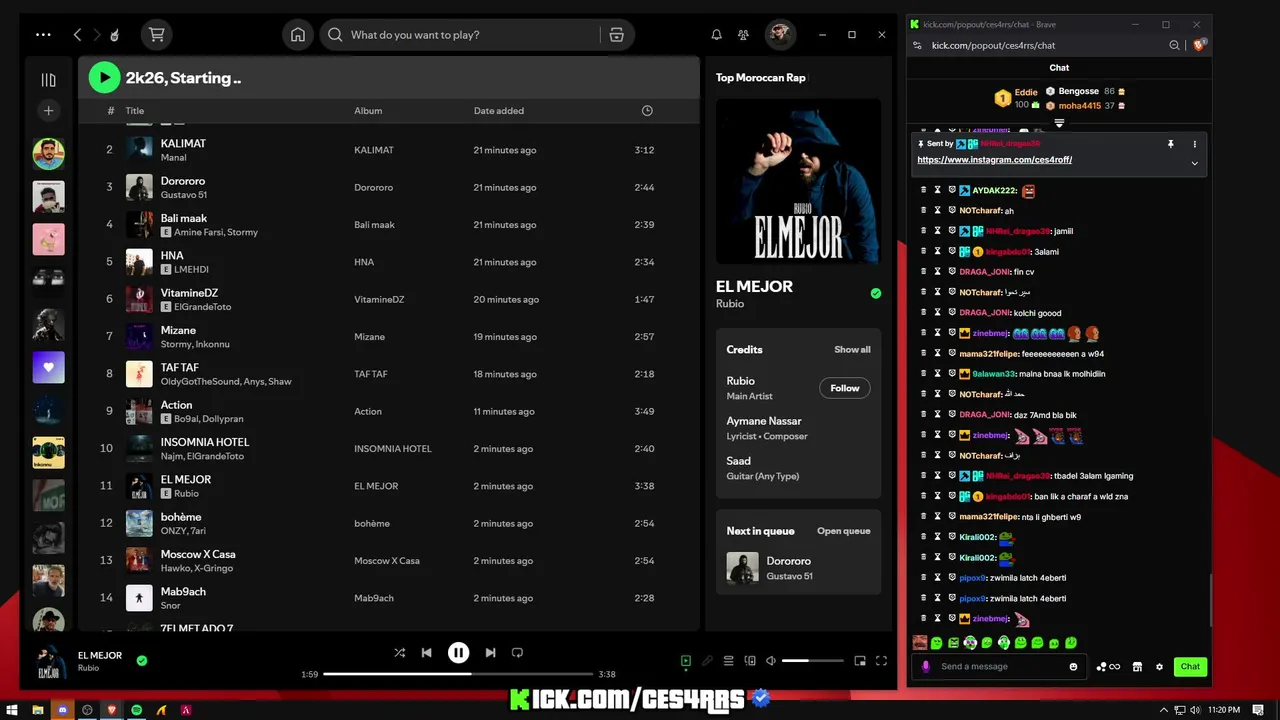1280x720 pixels.
Task: Create a new playlist with plus icon
Action: 48,111
